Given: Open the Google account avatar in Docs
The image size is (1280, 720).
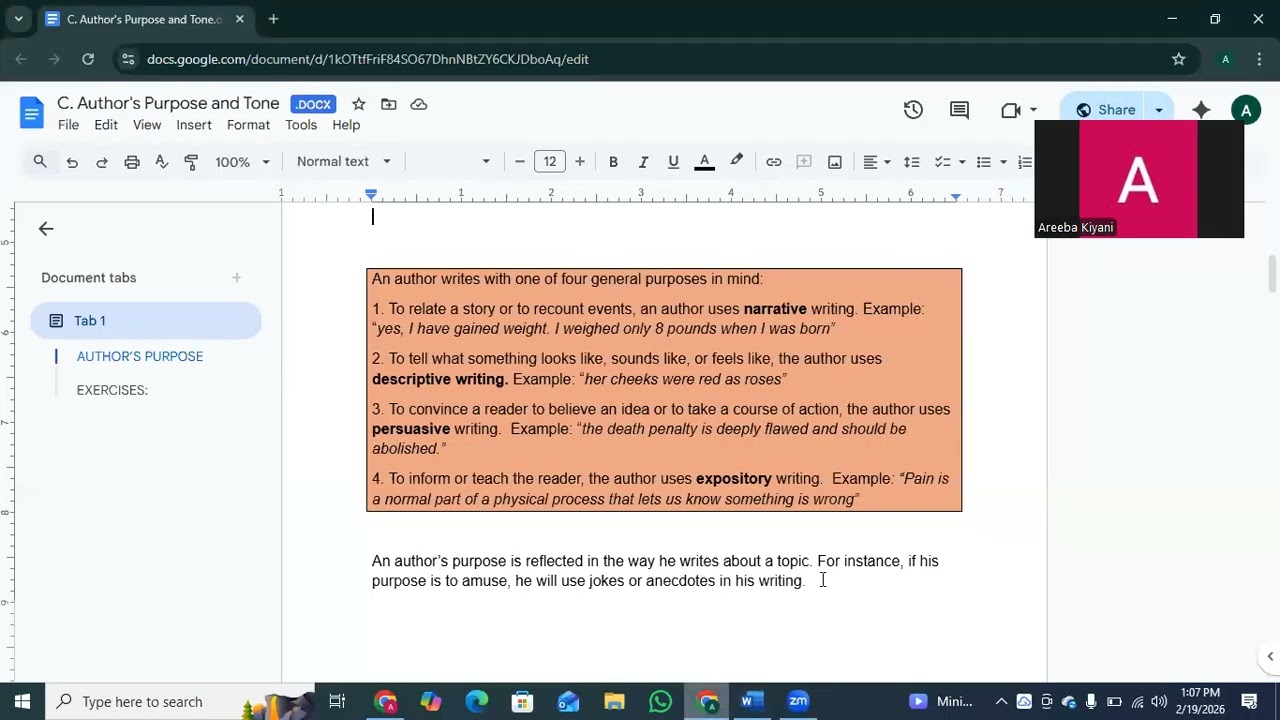Looking at the screenshot, I should pyautogui.click(x=1246, y=110).
